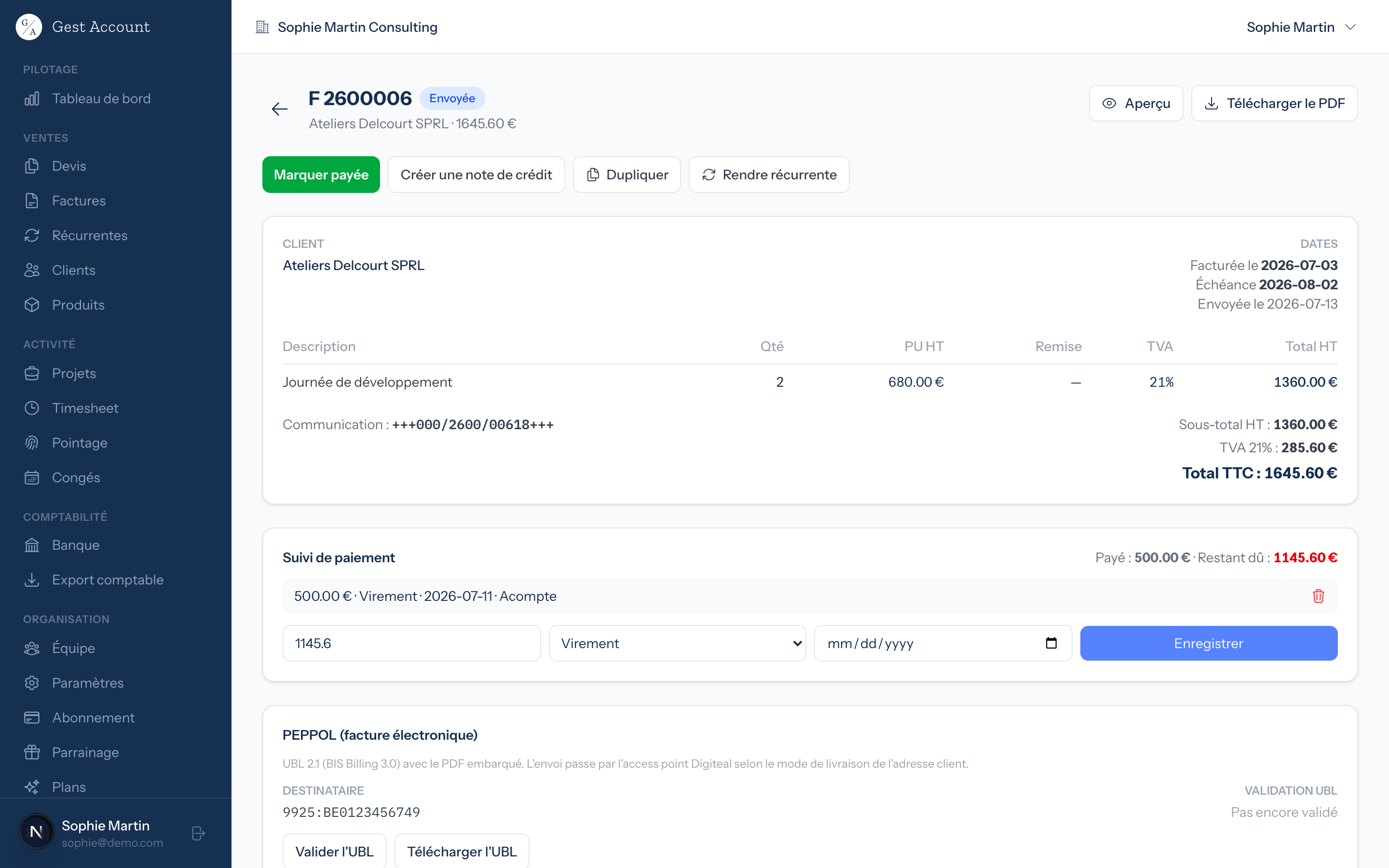Viewport: 1389px width, 868px height.
Task: Click the Équipe group icon
Action: tap(32, 648)
